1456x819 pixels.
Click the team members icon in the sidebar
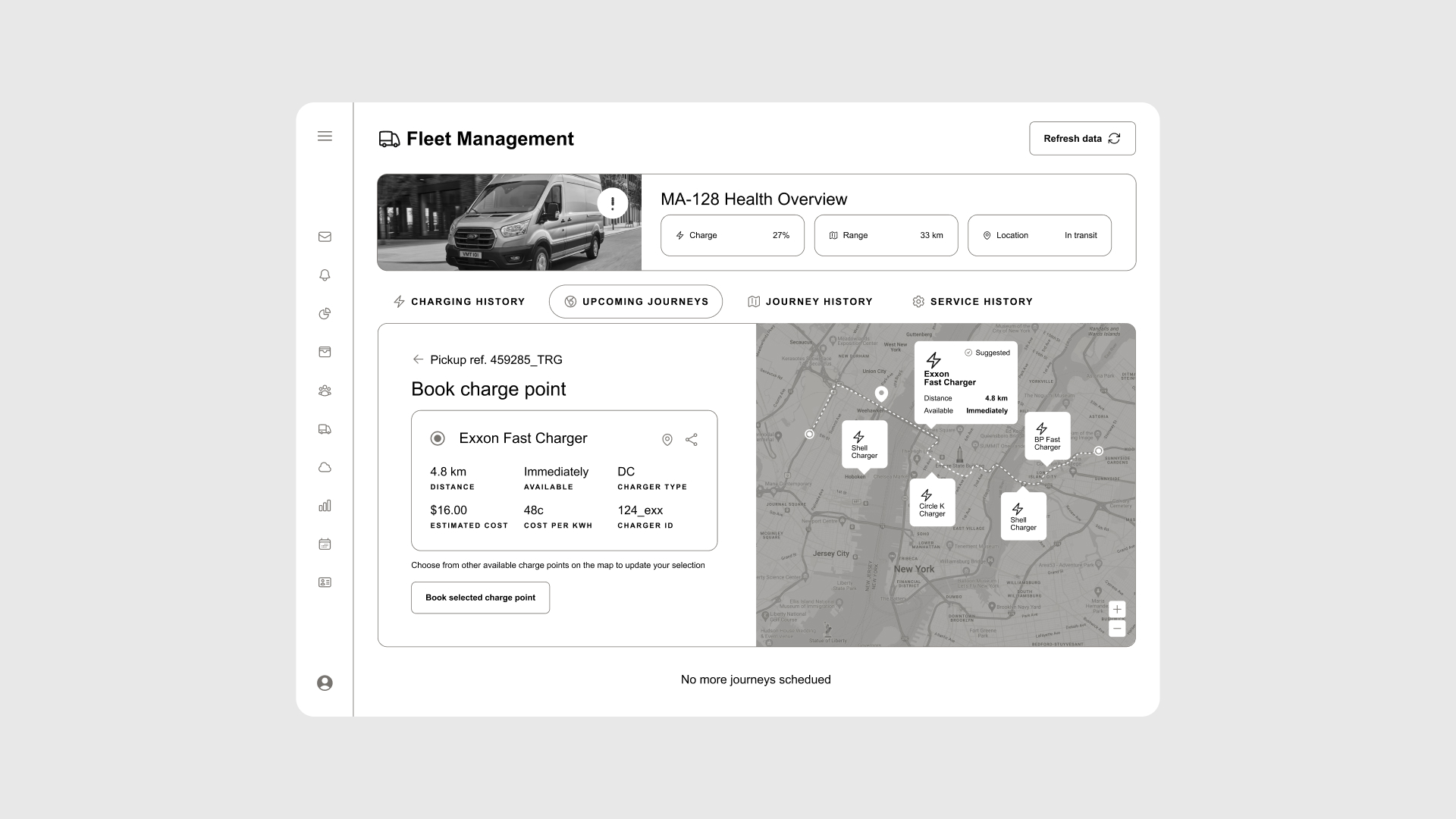(325, 391)
